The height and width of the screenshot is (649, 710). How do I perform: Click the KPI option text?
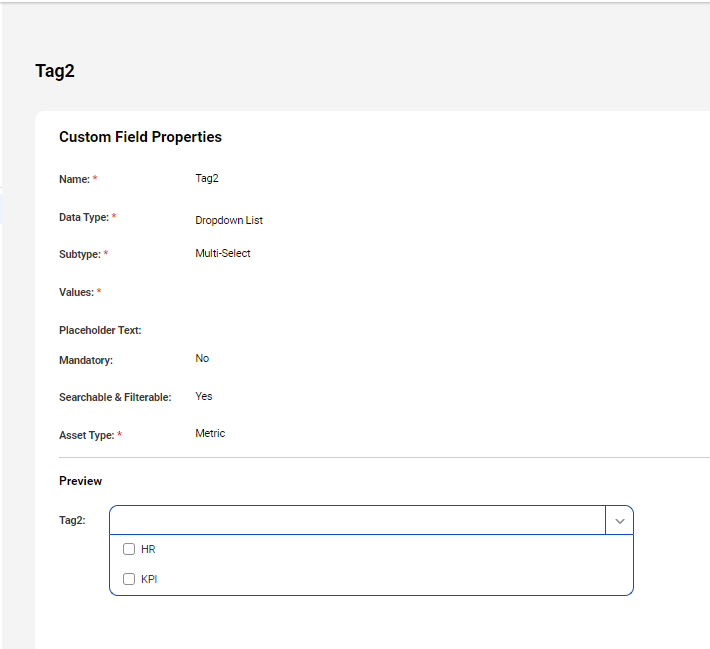point(149,579)
